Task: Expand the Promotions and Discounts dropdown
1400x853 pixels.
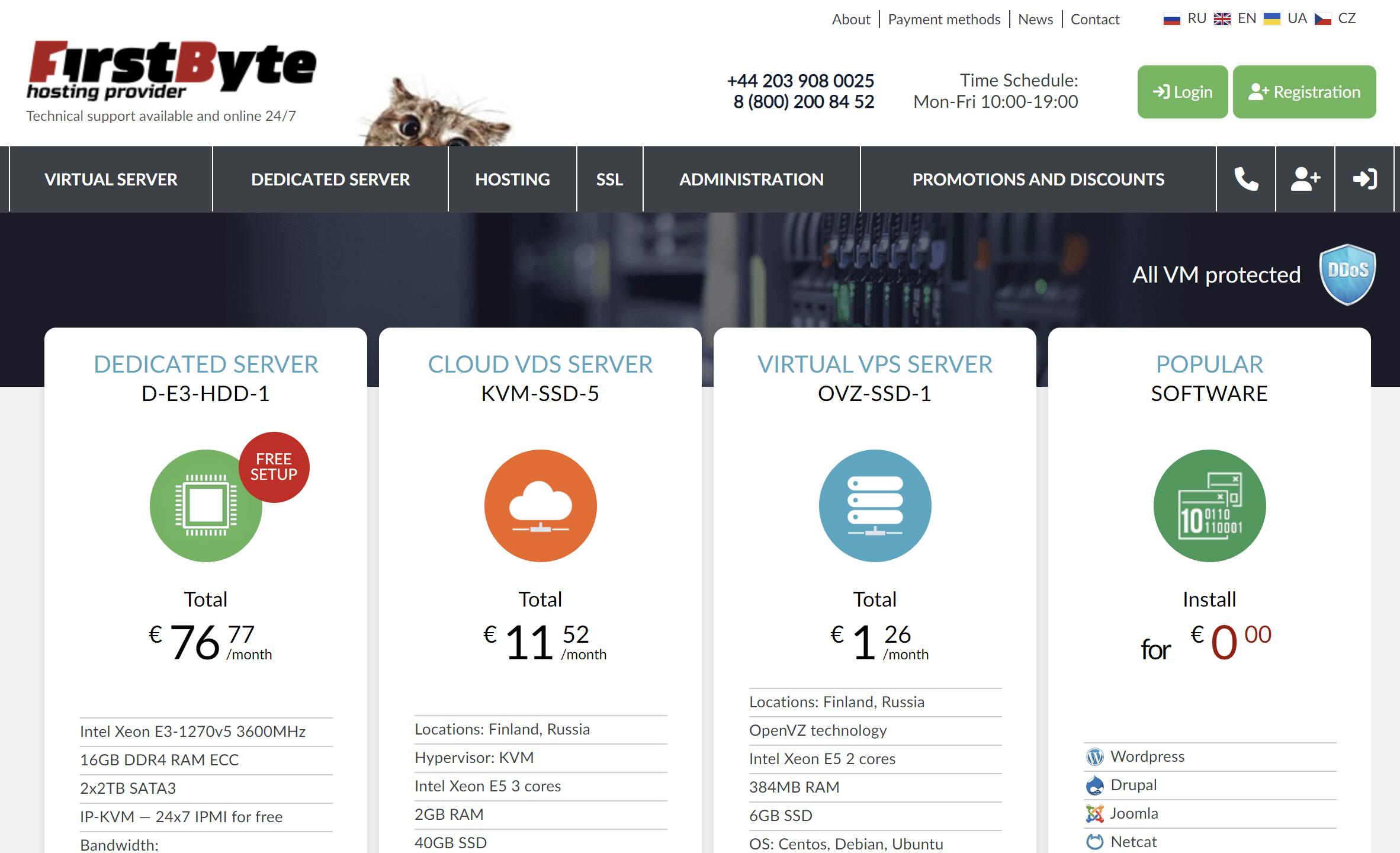Action: pos(1038,179)
